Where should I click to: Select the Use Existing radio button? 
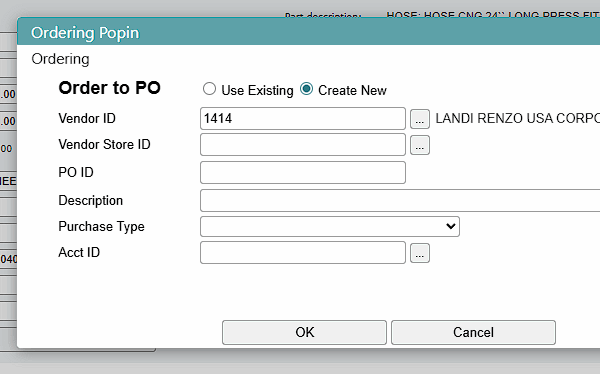[x=209, y=89]
